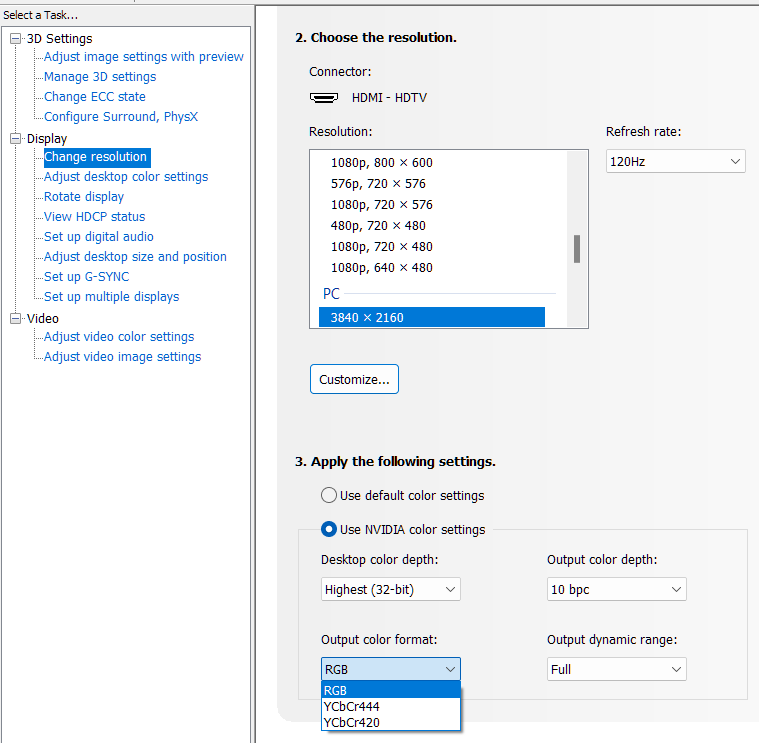The width and height of the screenshot is (759, 743).
Task: Open Configure Surround, PhysX page
Action: (121, 117)
